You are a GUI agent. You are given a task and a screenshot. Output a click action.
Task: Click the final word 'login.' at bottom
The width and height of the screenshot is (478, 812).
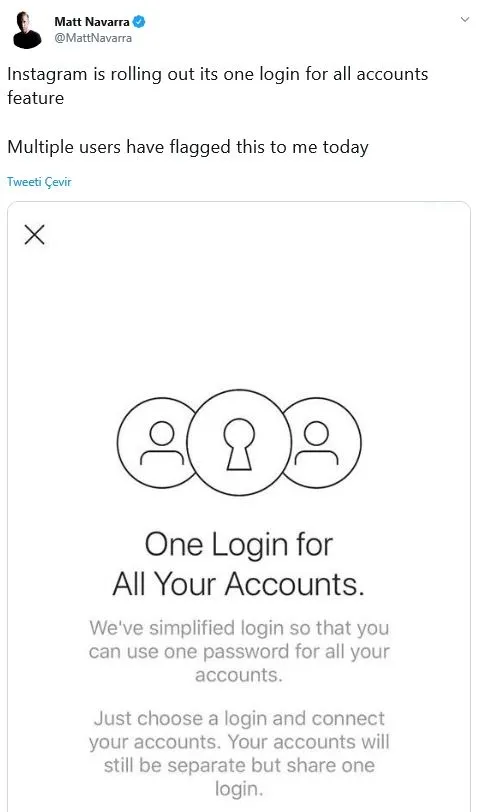coord(239,789)
